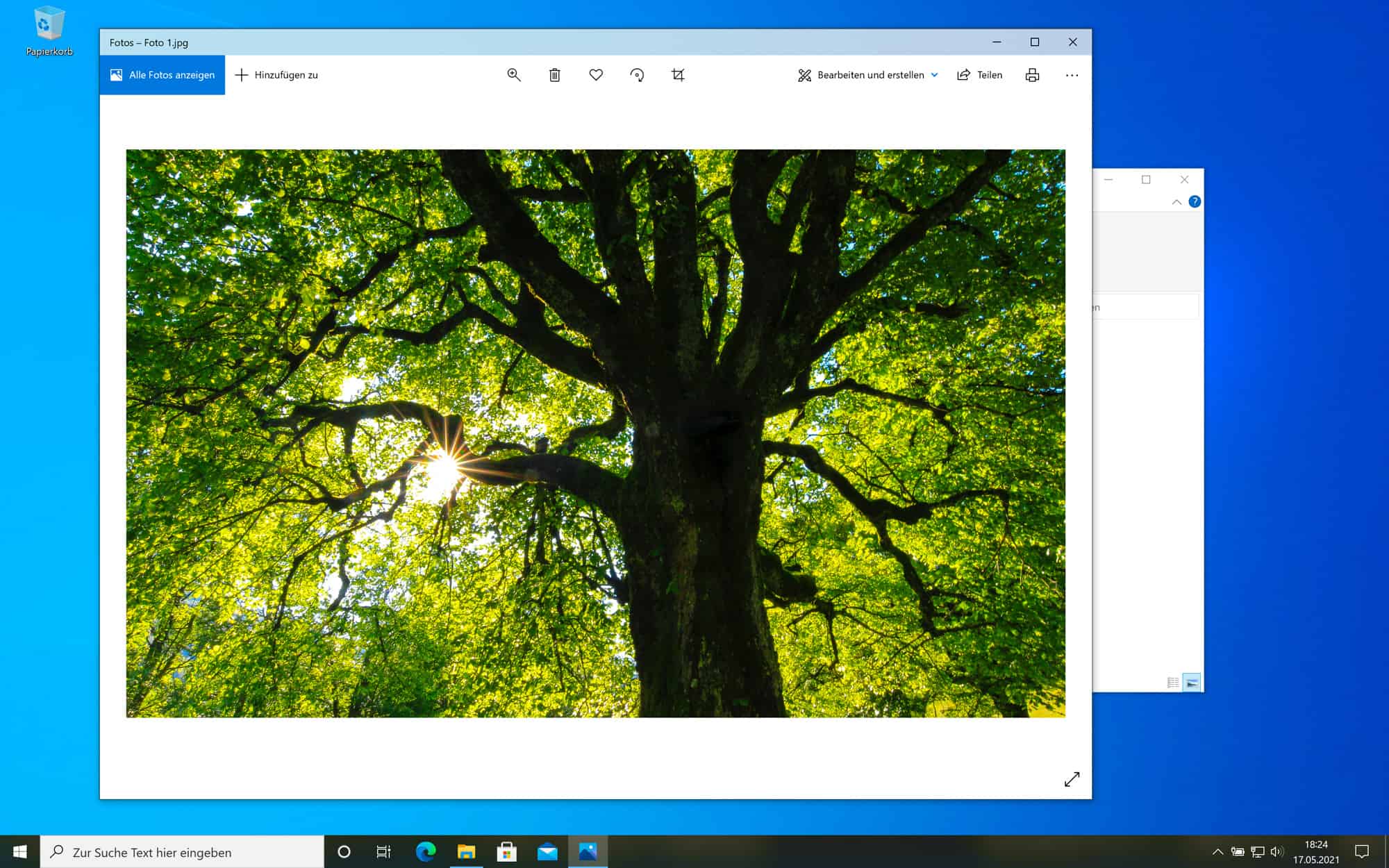Select Photos app in taskbar
This screenshot has width=1389, height=868.
coord(588,852)
